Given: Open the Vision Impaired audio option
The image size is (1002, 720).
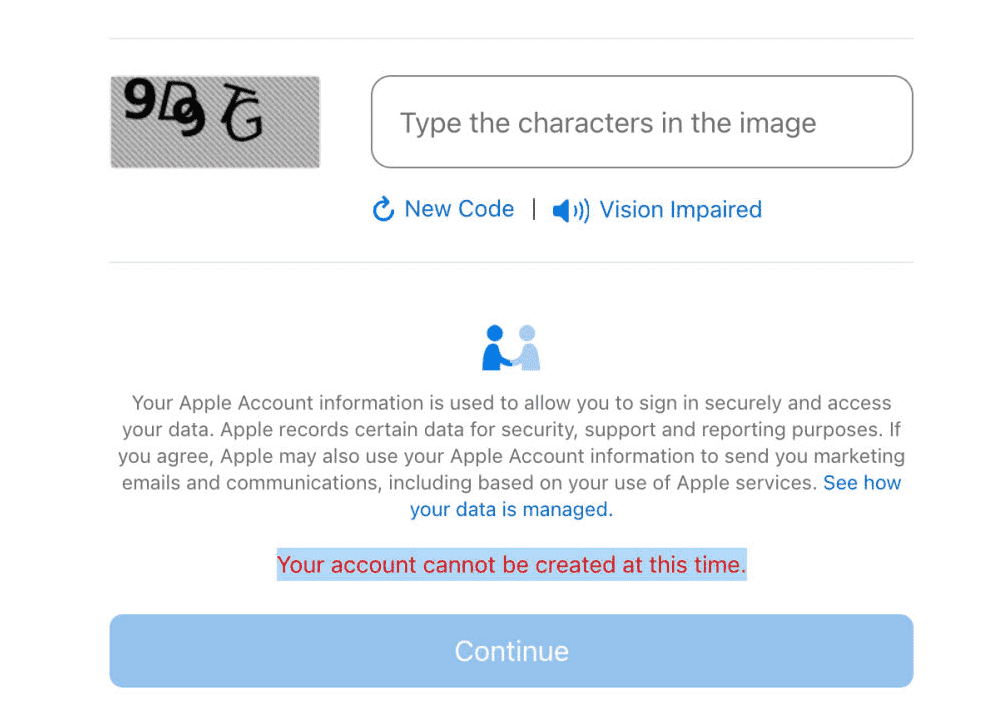Looking at the screenshot, I should [x=680, y=210].
